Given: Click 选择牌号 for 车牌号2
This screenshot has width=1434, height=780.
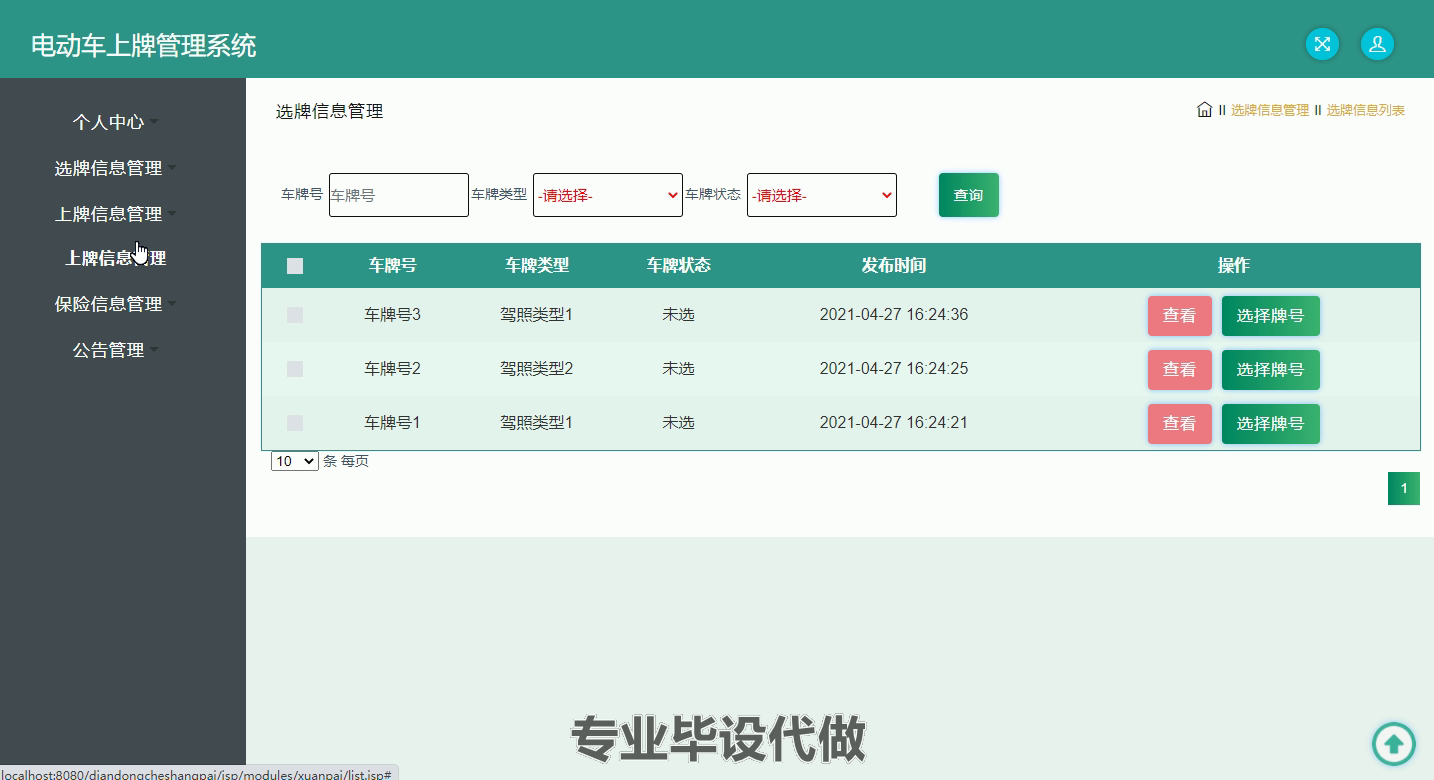Looking at the screenshot, I should coord(1270,370).
